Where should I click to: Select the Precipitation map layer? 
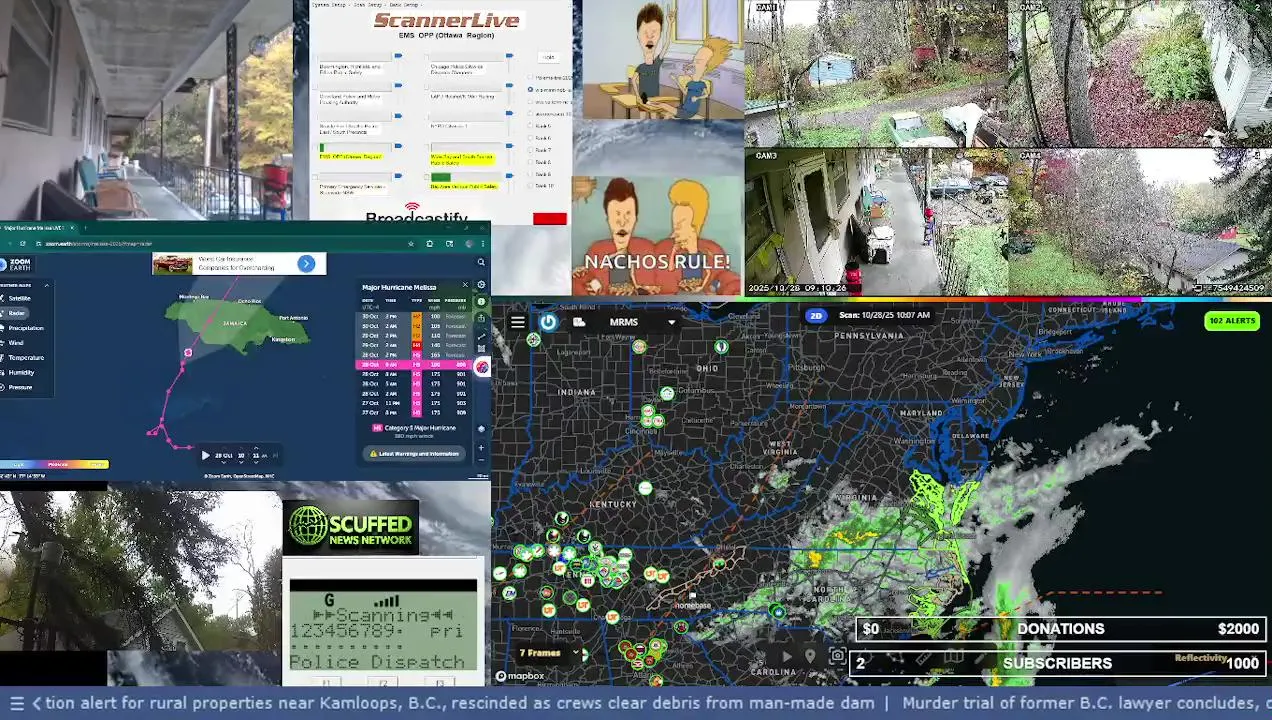coord(23,328)
